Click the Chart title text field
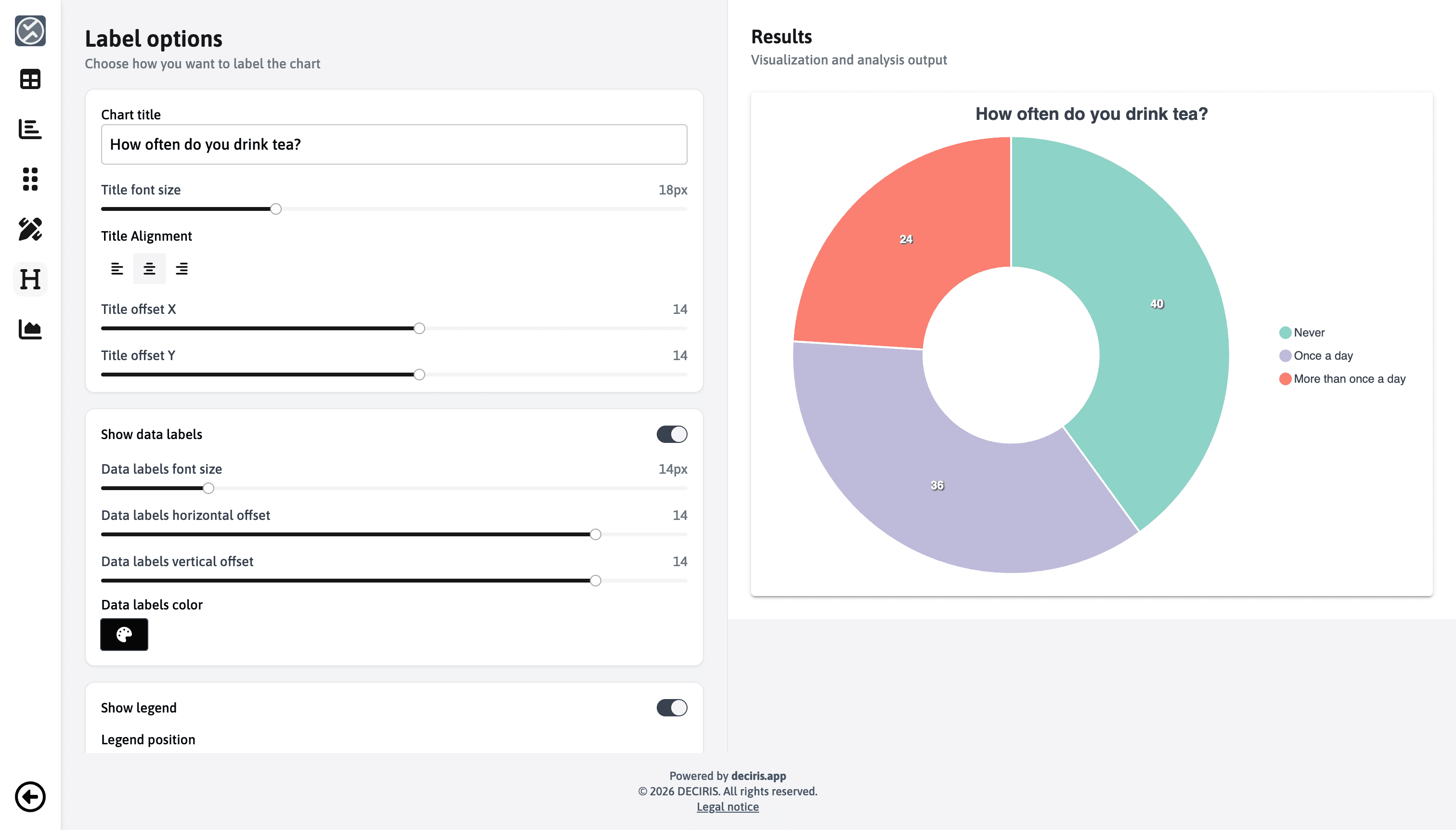This screenshot has width=1456, height=830. [x=394, y=145]
